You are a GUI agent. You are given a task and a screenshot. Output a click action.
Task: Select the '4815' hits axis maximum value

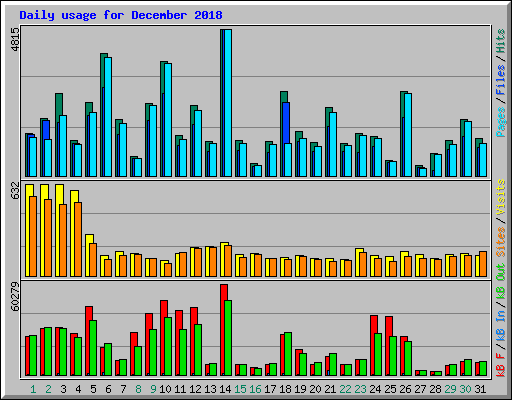point(15,40)
